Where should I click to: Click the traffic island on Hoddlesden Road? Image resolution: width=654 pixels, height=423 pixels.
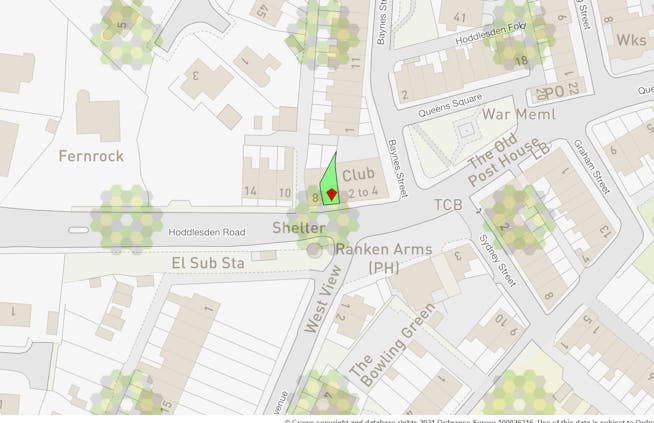point(78,230)
